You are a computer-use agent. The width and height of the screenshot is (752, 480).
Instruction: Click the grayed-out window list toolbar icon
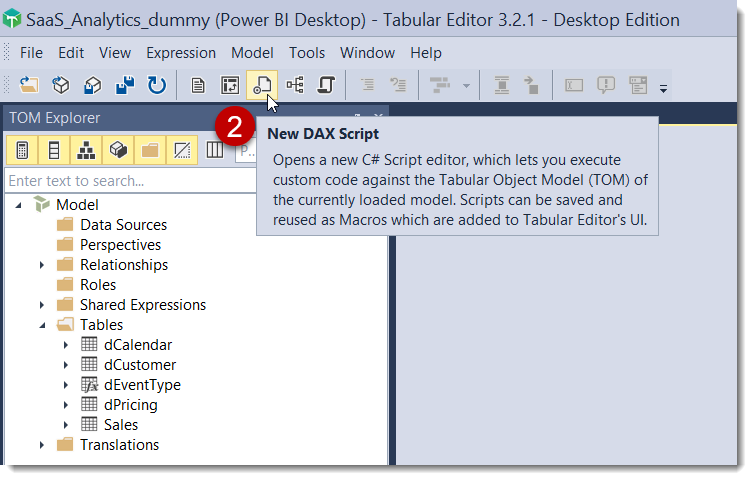coord(638,85)
